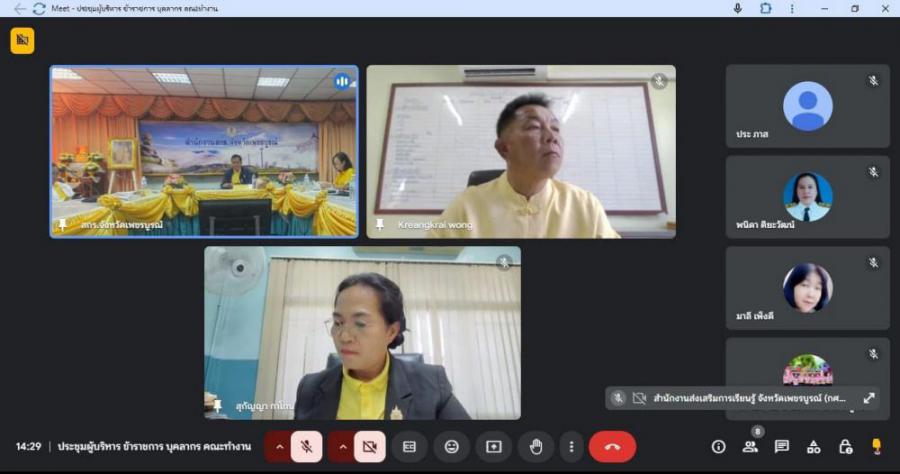Screen dimensions: 900x474
Task: Toggle the disabled camera button
Action: [369, 446]
